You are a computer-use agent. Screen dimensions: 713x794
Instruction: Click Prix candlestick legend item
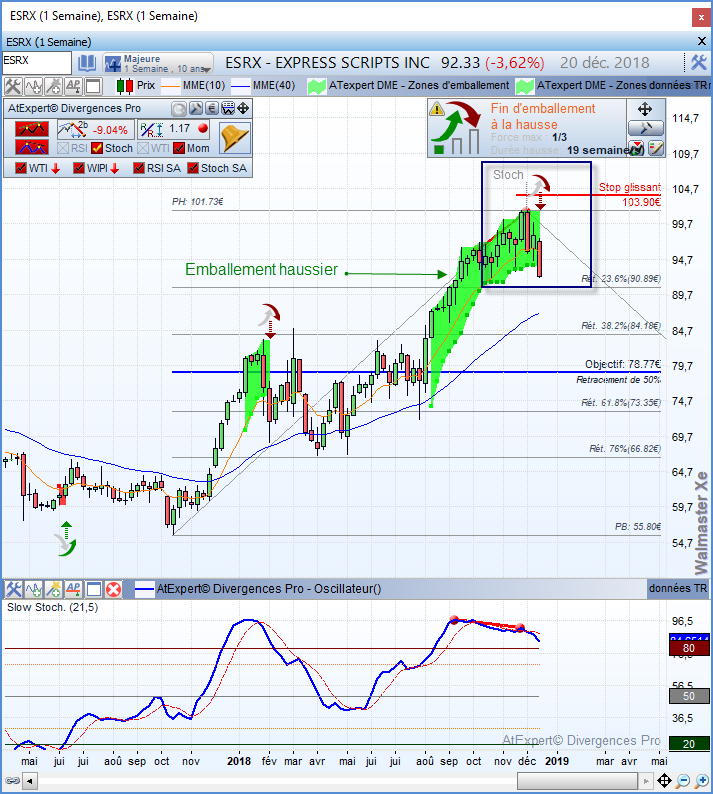point(136,86)
